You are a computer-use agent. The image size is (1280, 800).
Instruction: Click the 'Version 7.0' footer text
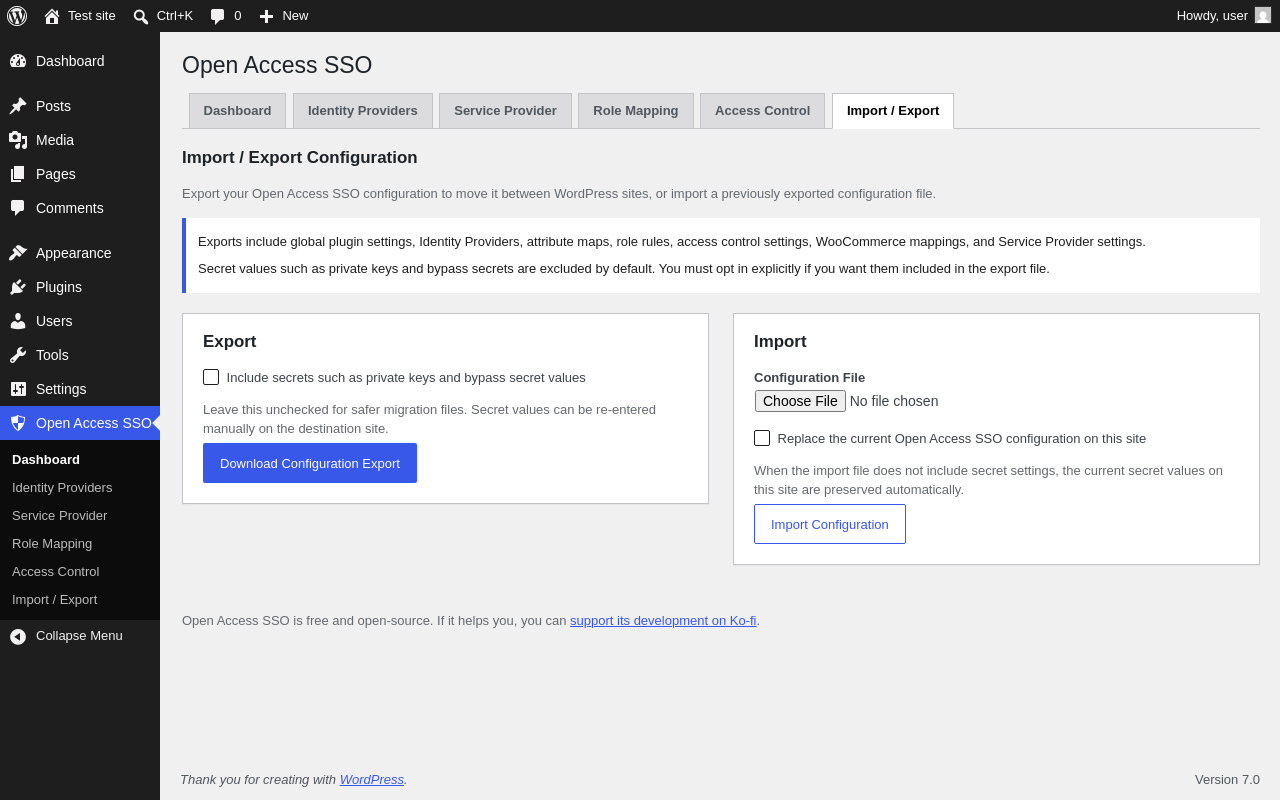1227,780
